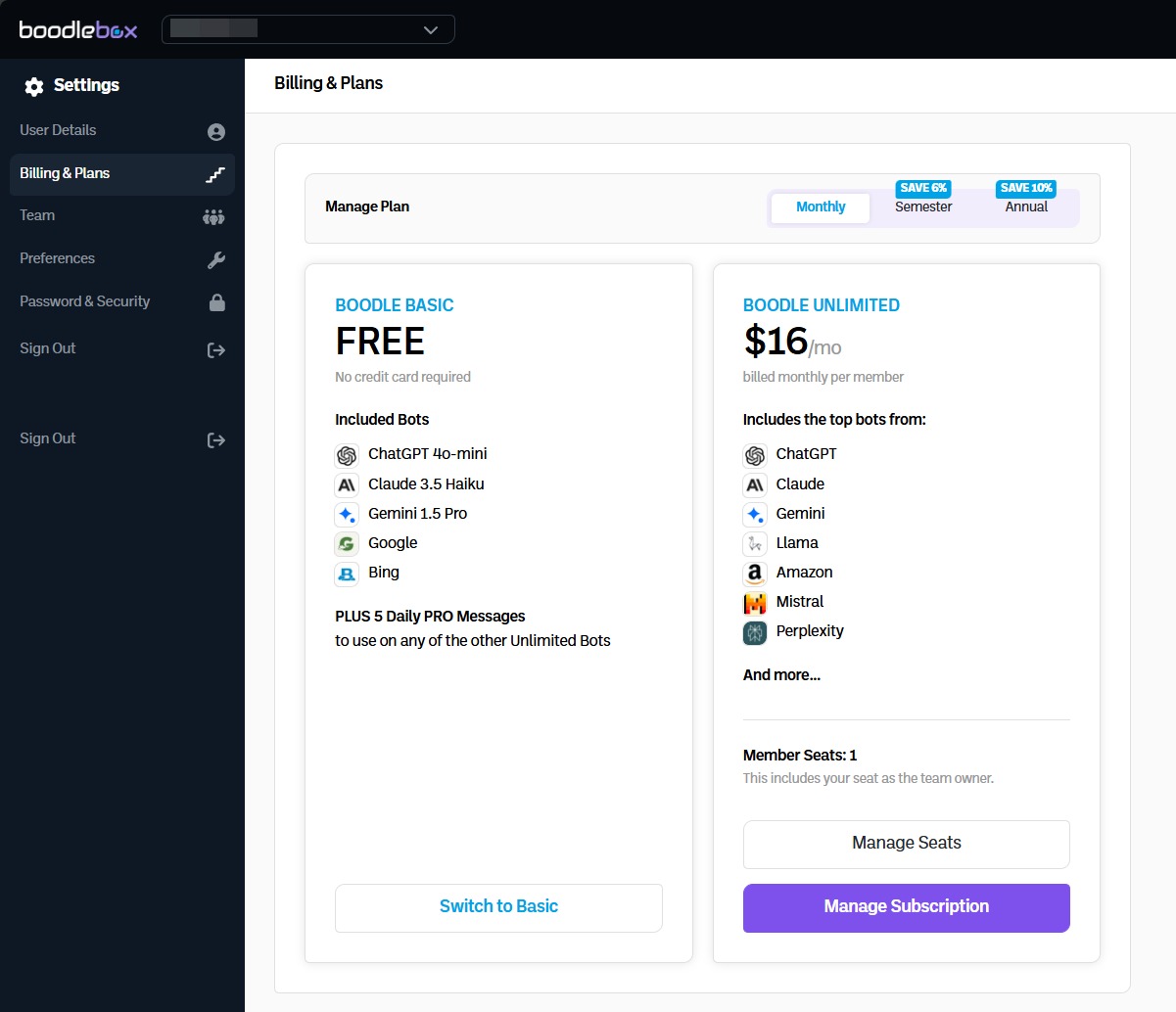Click the first Sign Out link

tap(48, 348)
